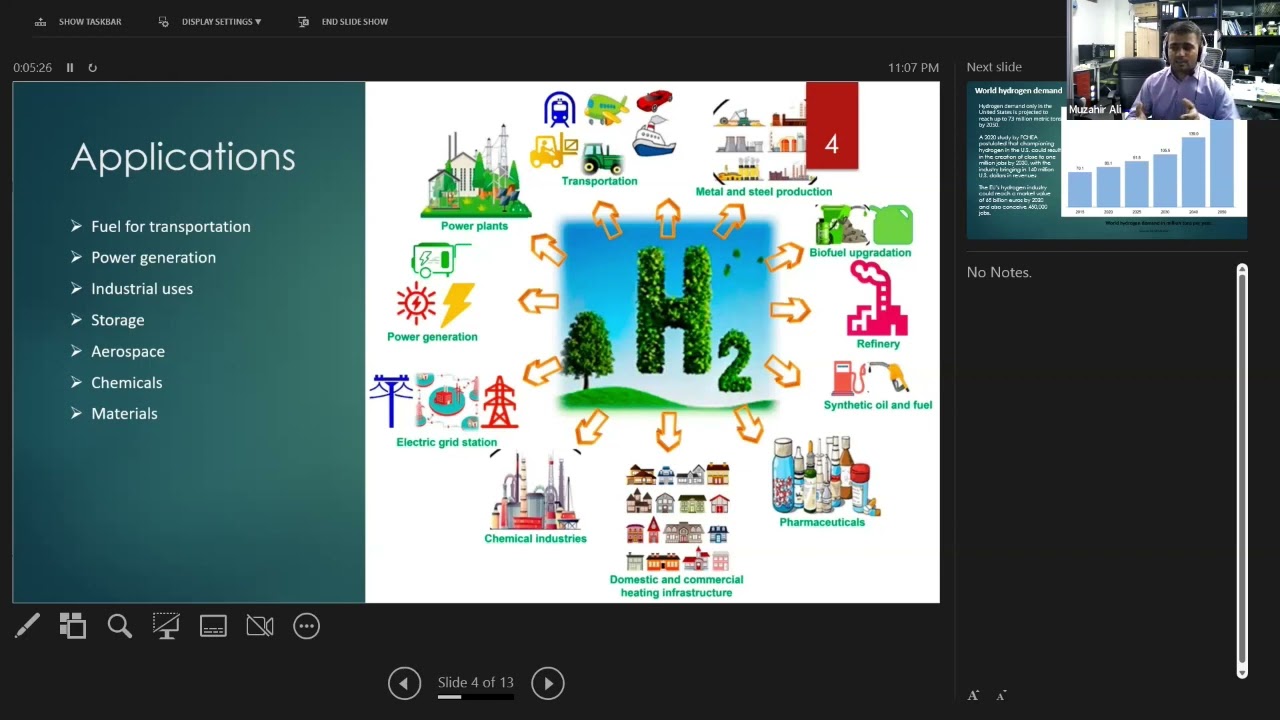Select the pen and laser pointer tool
This screenshot has width=1280, height=720.
[x=27, y=626]
